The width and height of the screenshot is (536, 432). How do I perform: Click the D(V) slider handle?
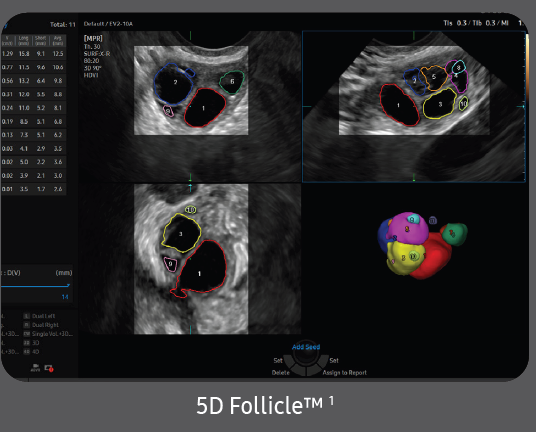pyautogui.click(x=68, y=285)
